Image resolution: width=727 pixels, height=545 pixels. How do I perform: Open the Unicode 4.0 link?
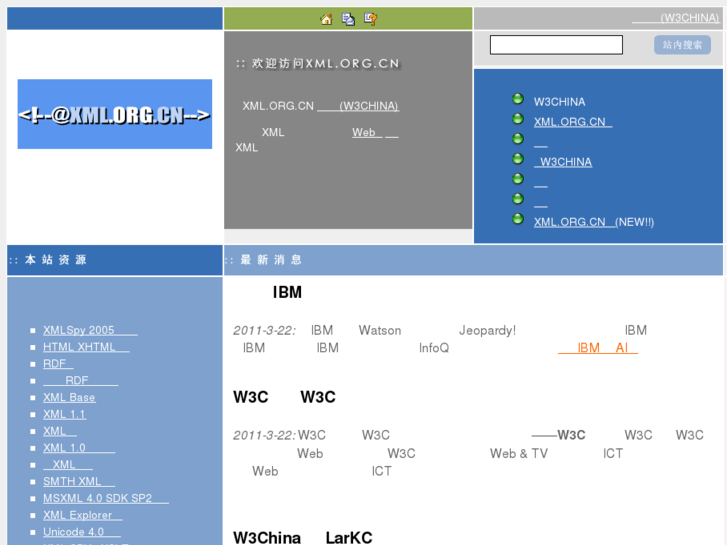point(82,532)
